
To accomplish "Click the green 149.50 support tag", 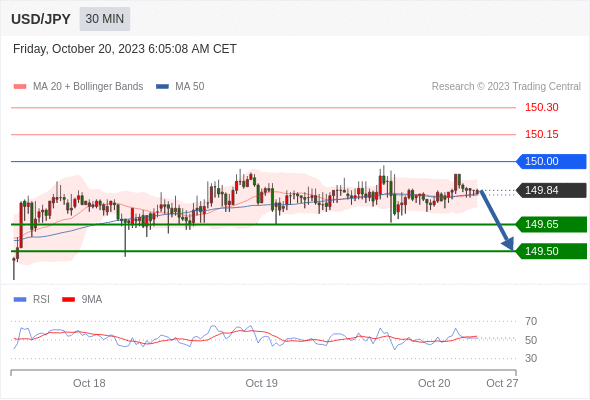I will tap(551, 251).
